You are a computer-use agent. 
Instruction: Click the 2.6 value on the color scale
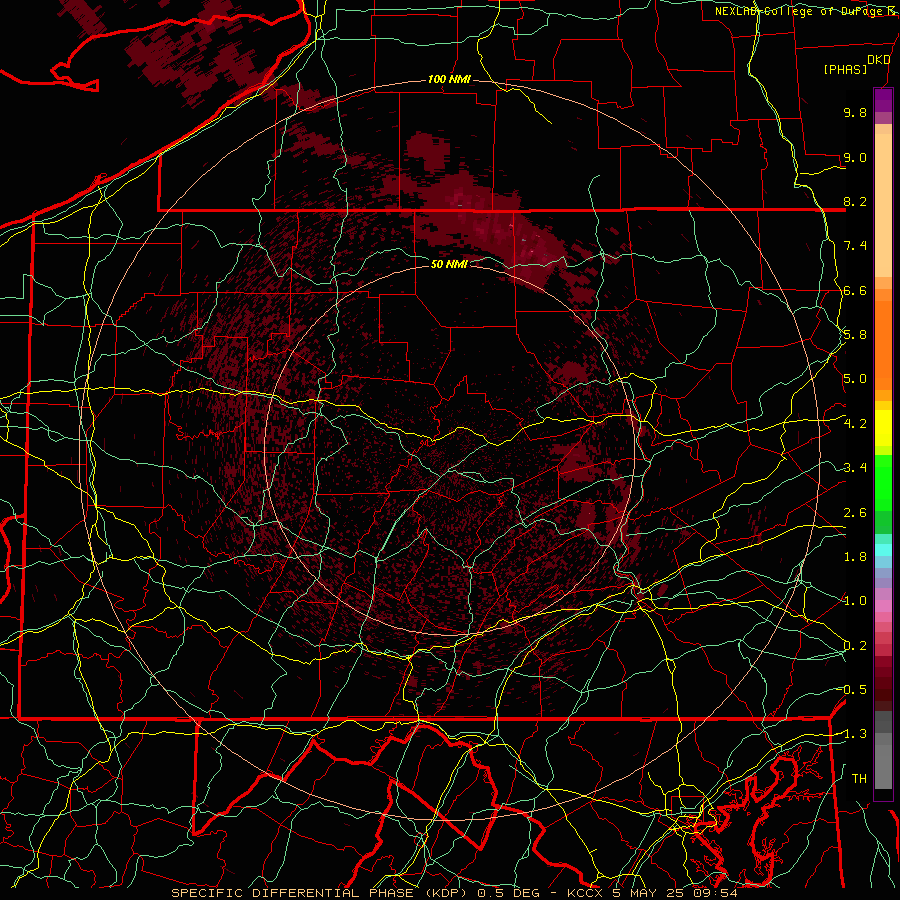tap(855, 513)
